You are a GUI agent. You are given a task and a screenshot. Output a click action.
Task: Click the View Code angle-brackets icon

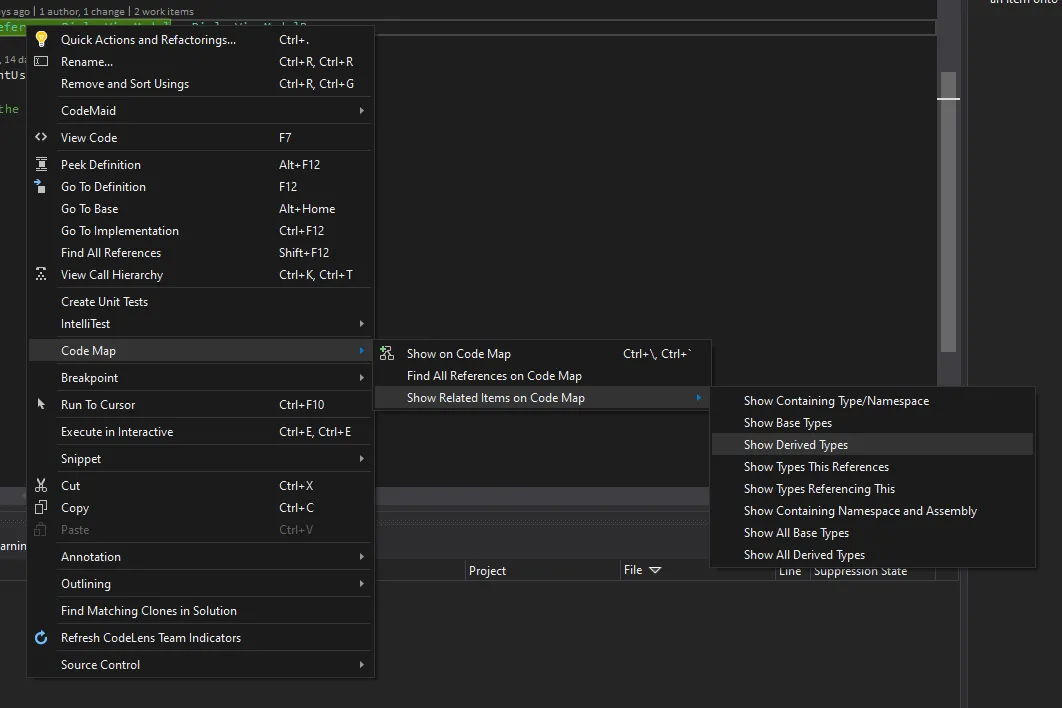pos(41,138)
